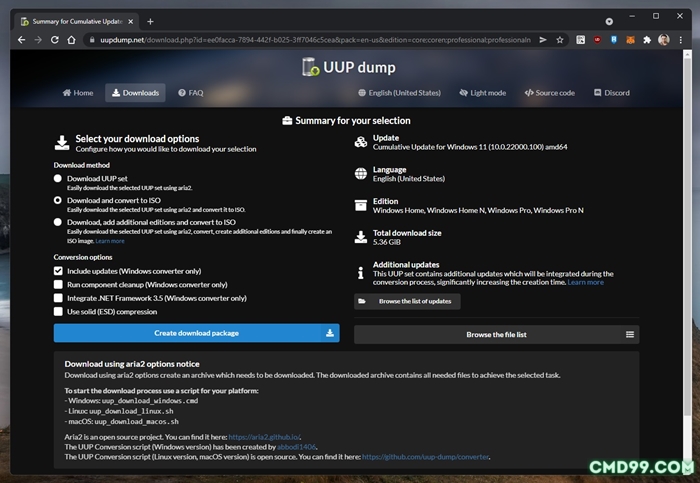The height and width of the screenshot is (483, 700).
Task: Open the Downloads navigation item
Action: pos(135,93)
